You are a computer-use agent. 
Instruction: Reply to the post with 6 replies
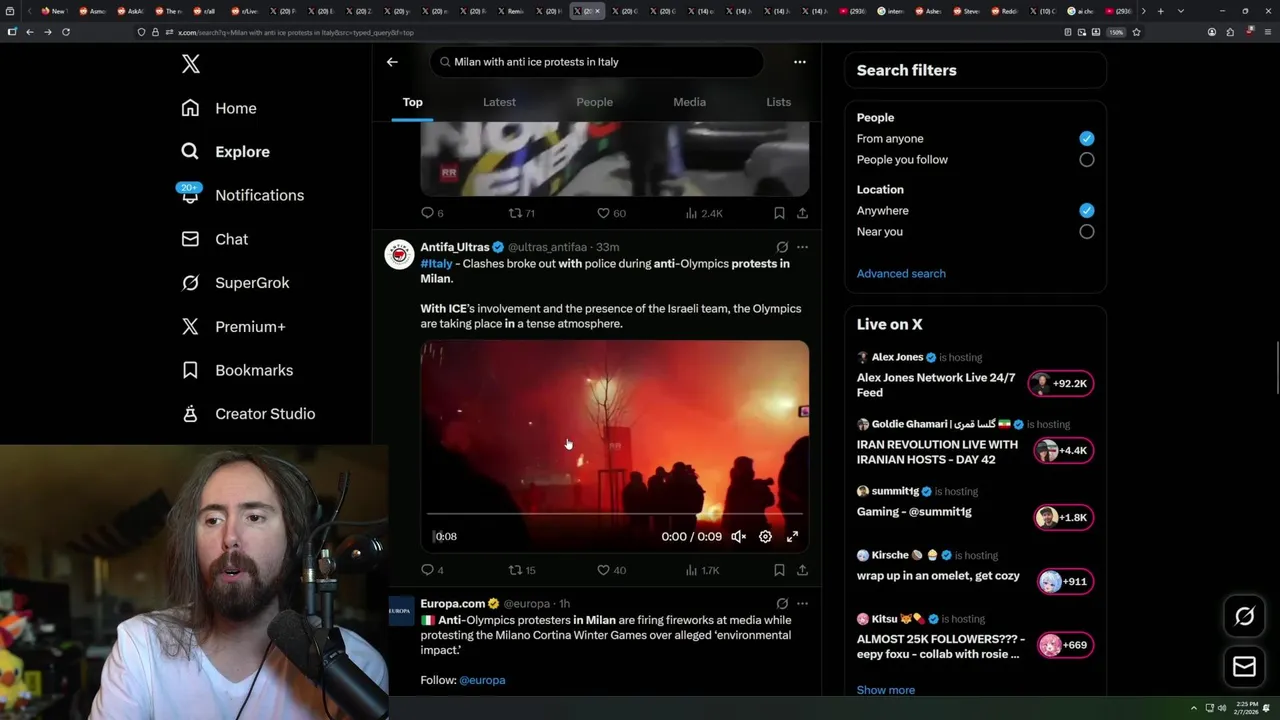(x=432, y=213)
